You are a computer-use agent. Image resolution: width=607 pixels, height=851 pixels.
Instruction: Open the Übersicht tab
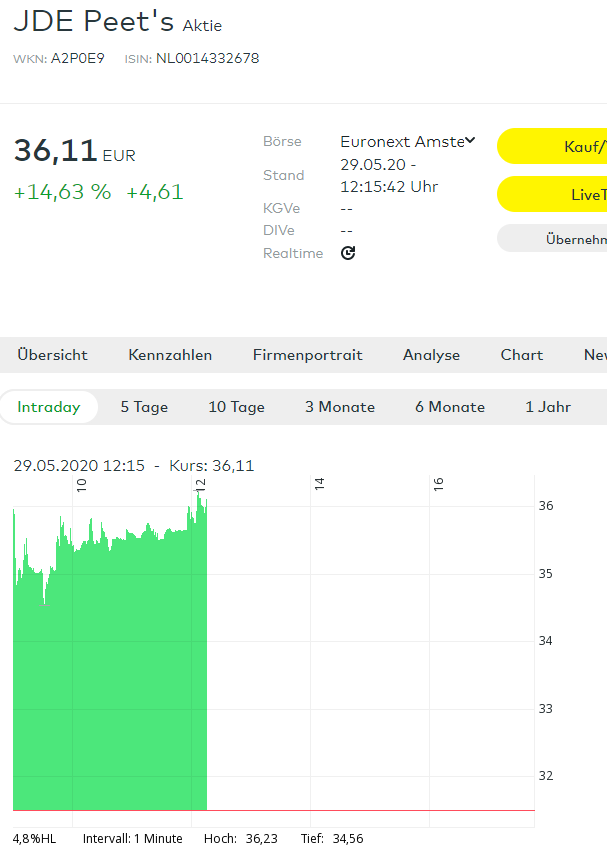(53, 355)
